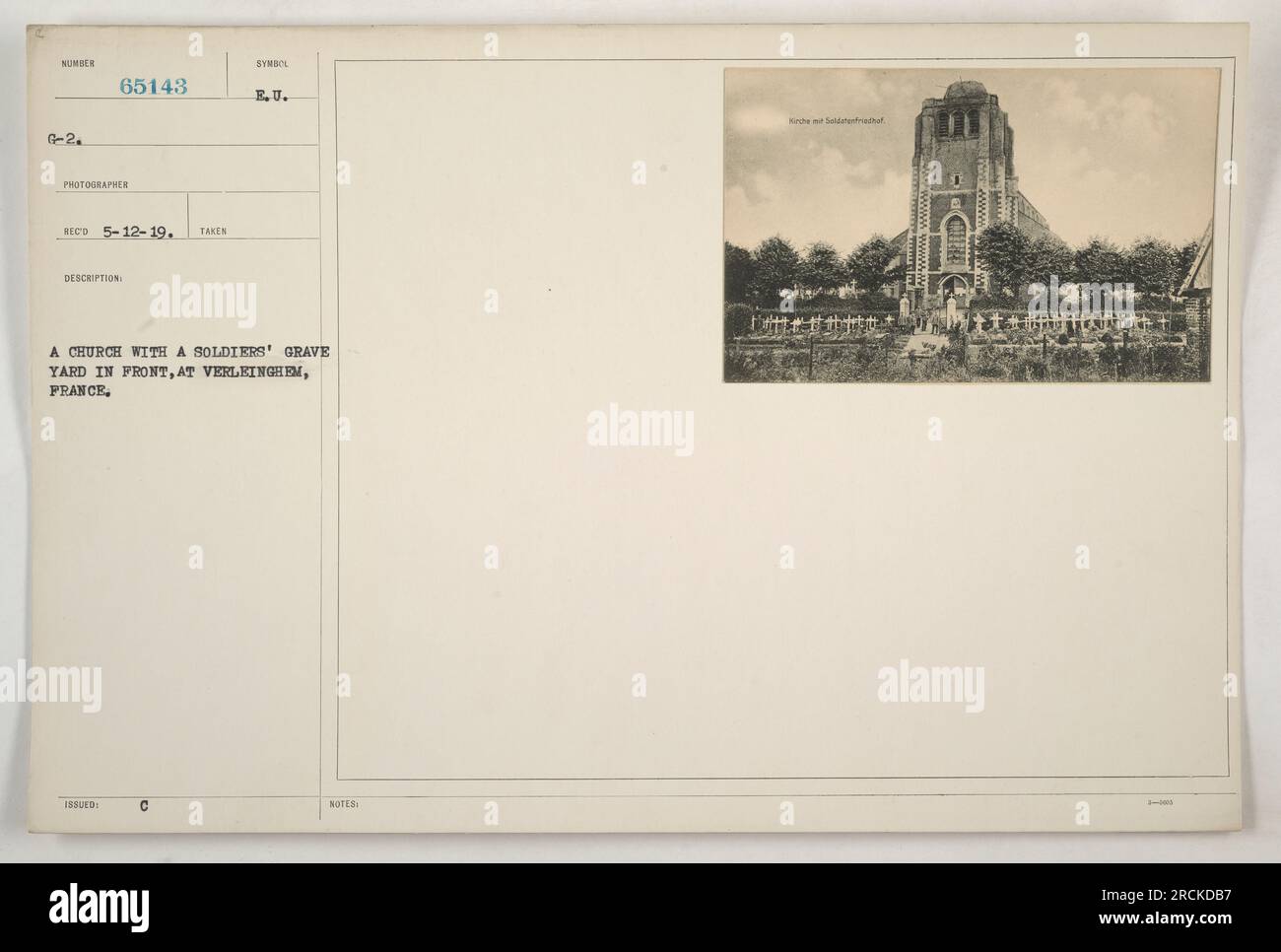Click the central alamy watermark

tap(640, 428)
